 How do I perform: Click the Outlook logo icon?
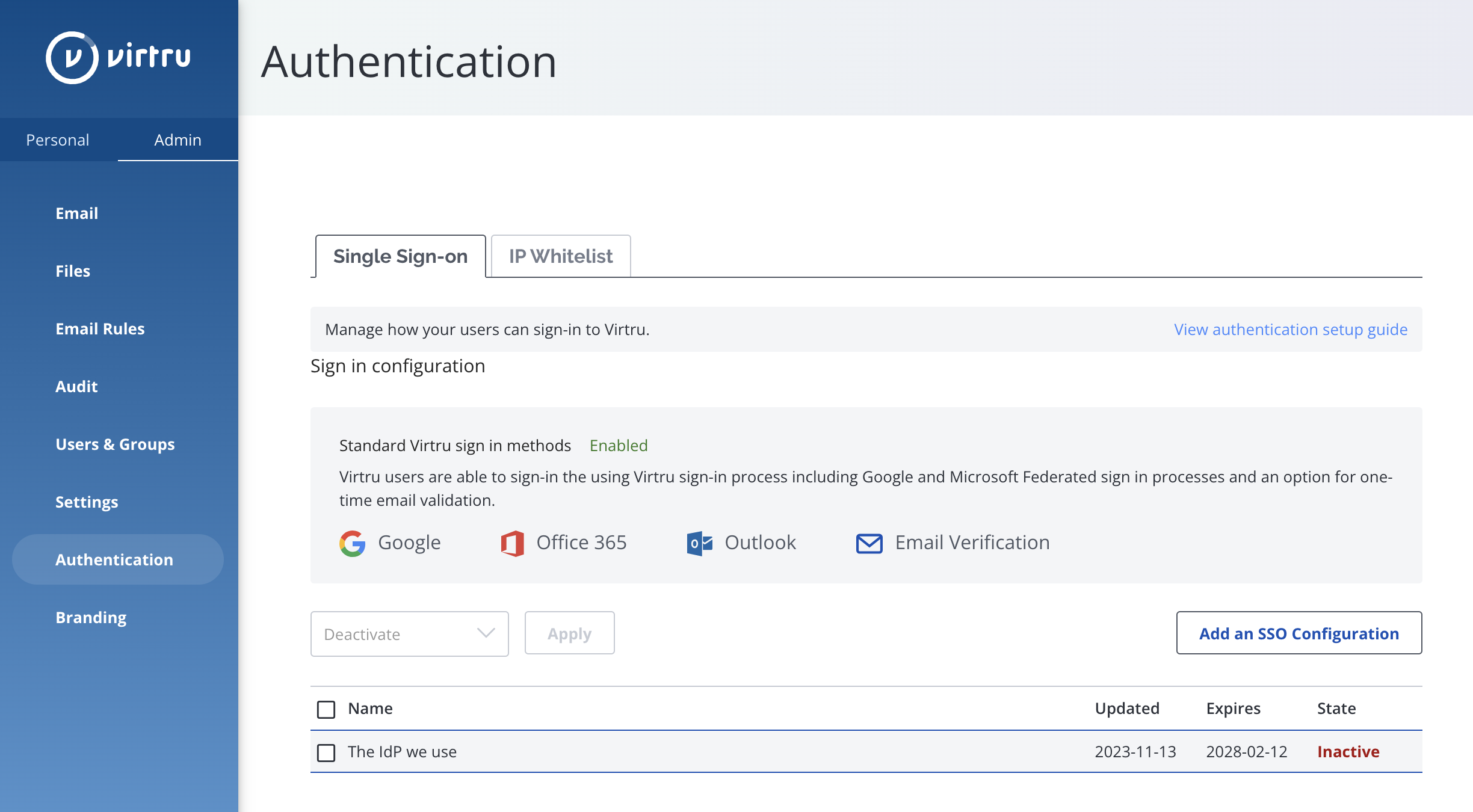click(700, 543)
